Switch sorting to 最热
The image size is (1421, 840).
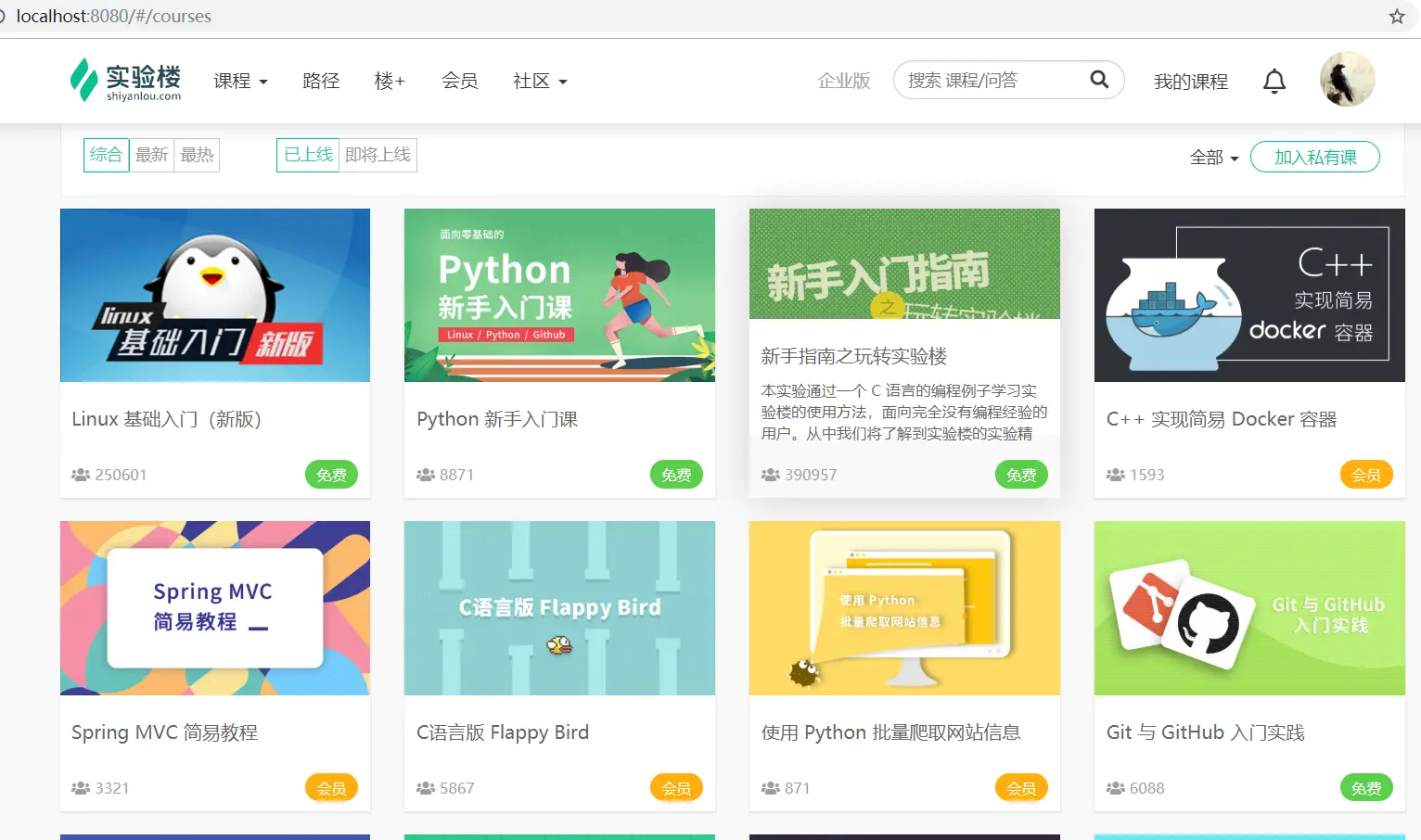(x=197, y=155)
